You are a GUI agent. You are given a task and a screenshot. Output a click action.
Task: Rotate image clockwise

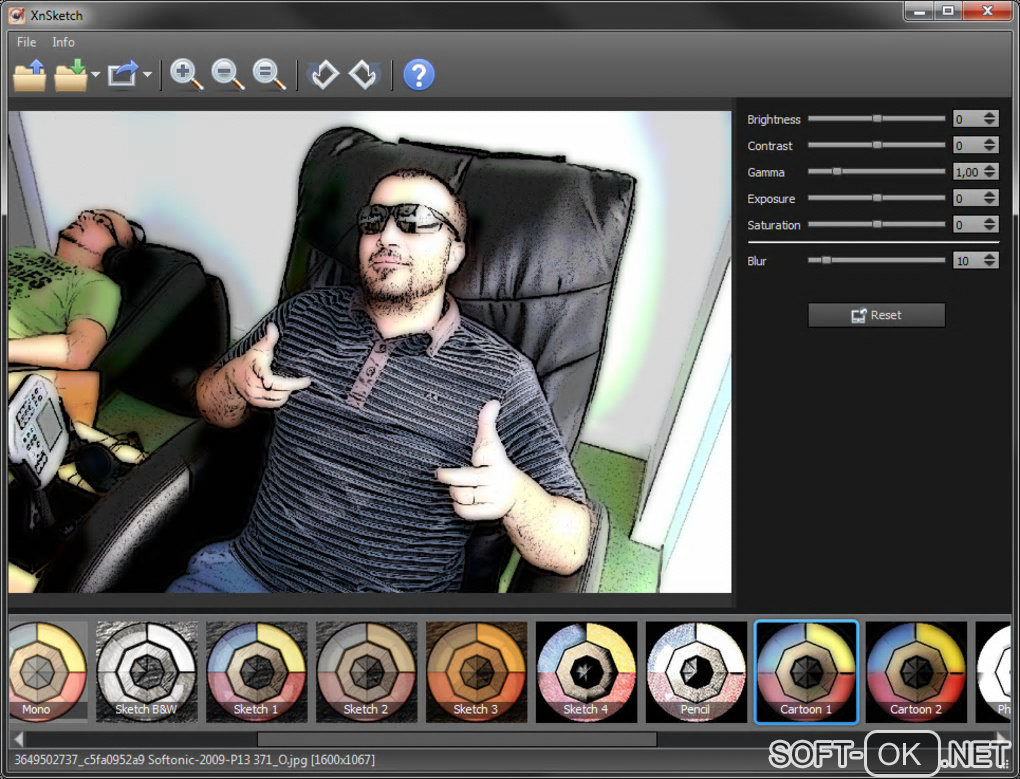click(x=364, y=75)
